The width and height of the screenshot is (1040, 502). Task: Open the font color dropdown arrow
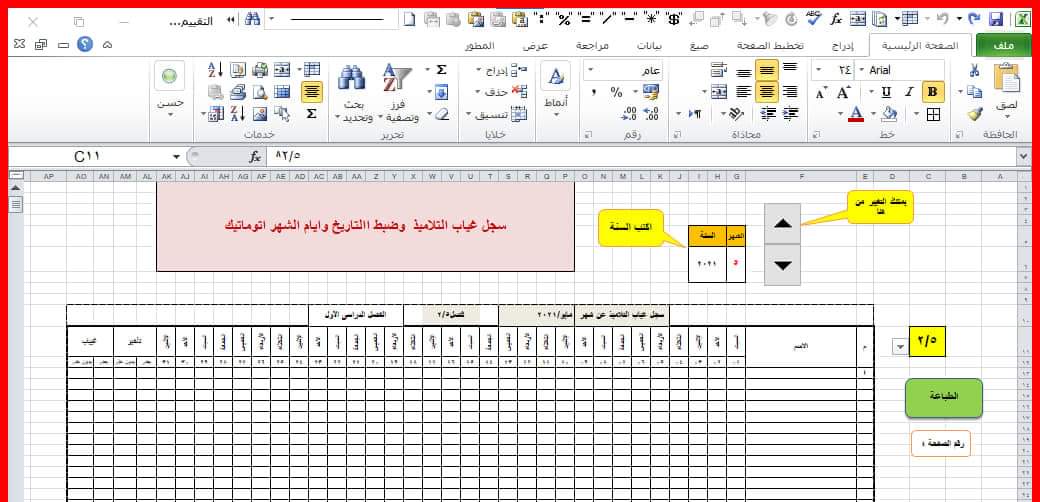coord(841,114)
